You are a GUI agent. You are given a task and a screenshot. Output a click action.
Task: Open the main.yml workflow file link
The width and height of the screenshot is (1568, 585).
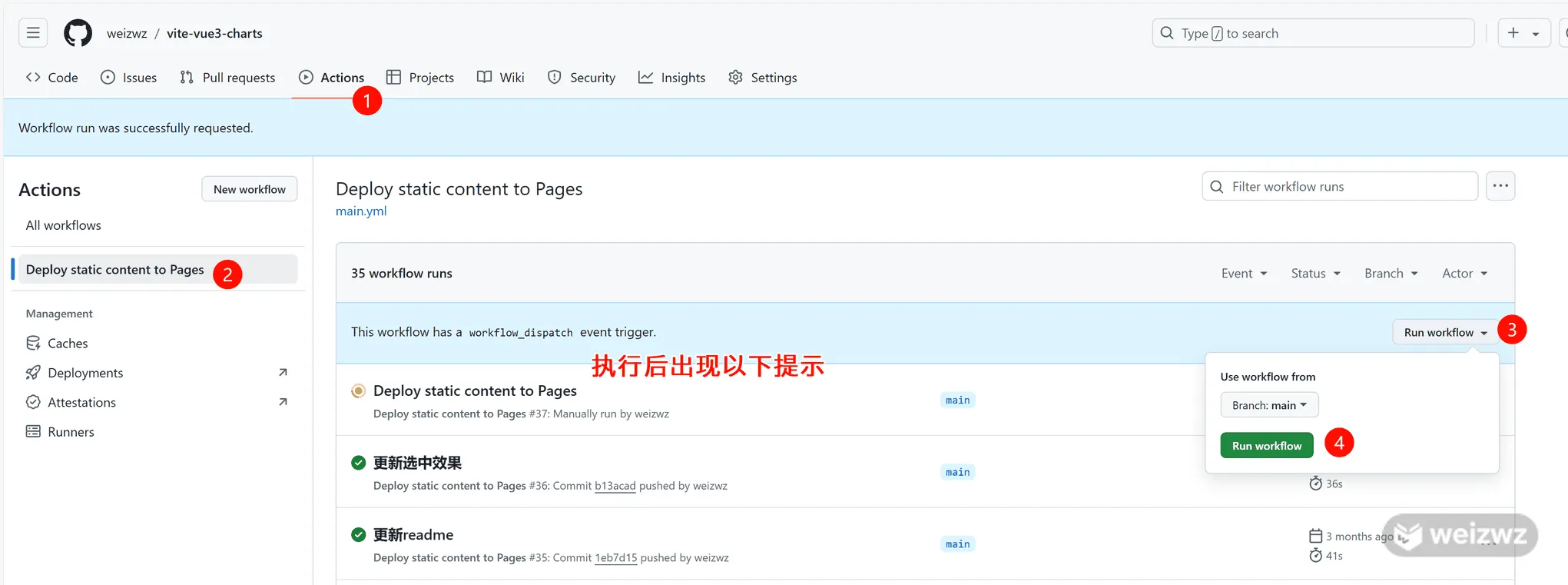point(361,211)
